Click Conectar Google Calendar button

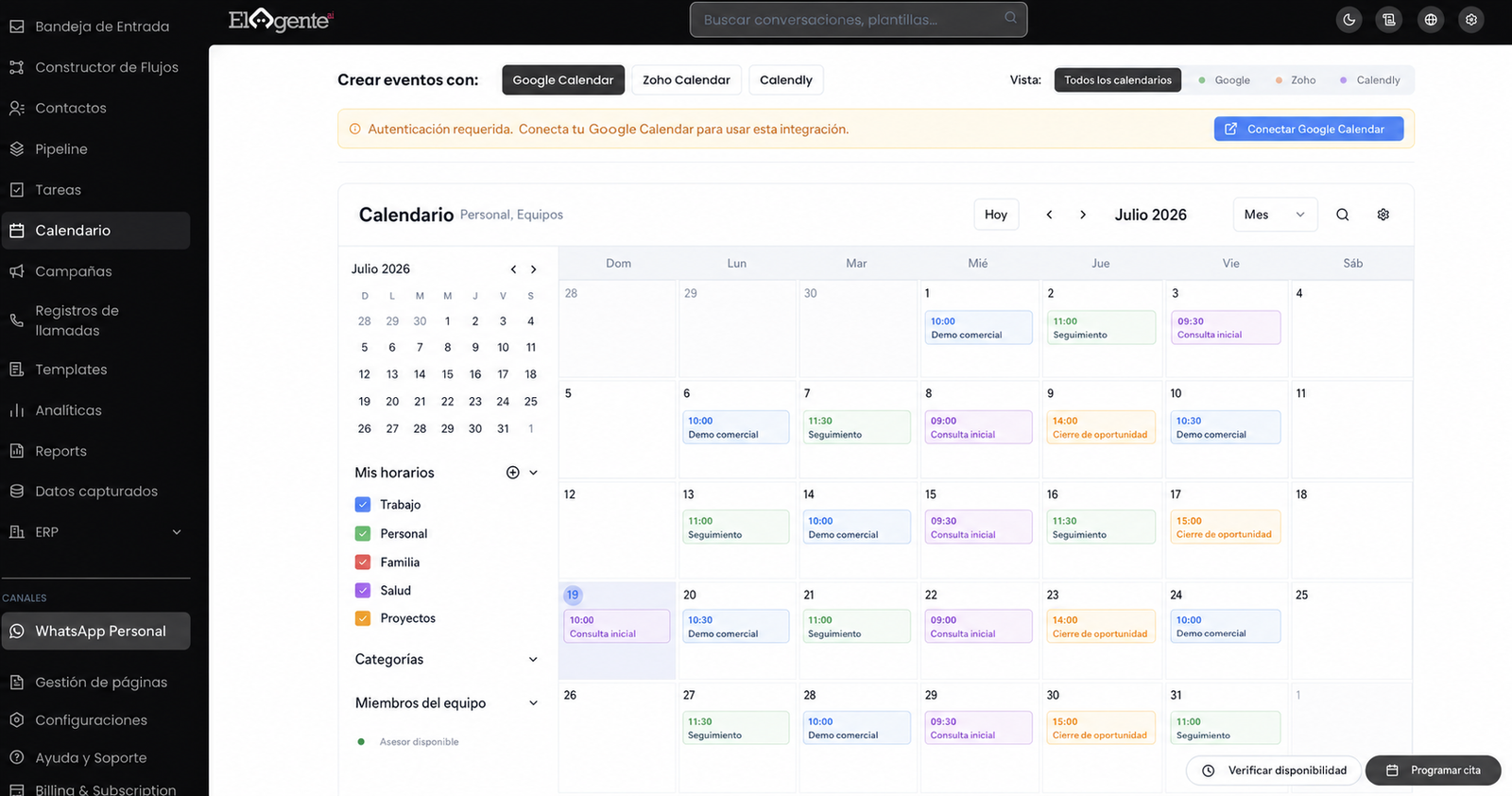point(1309,130)
